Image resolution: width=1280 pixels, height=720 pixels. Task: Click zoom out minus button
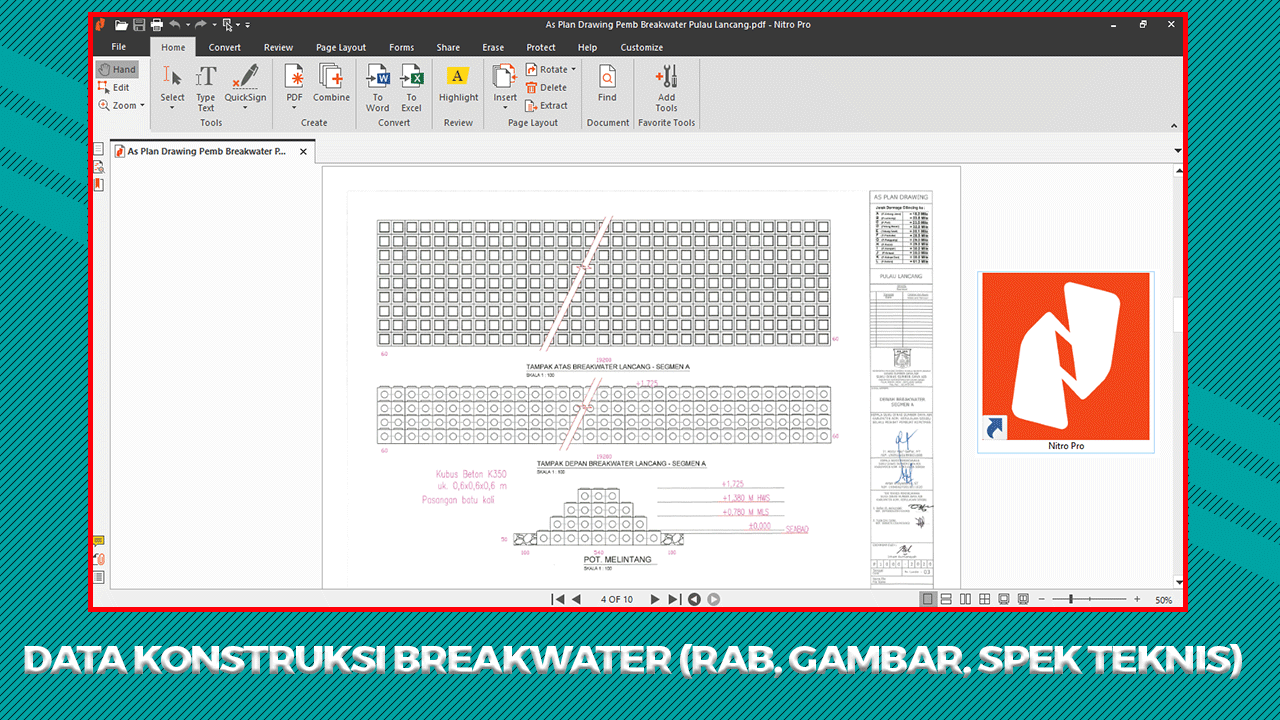1042,599
